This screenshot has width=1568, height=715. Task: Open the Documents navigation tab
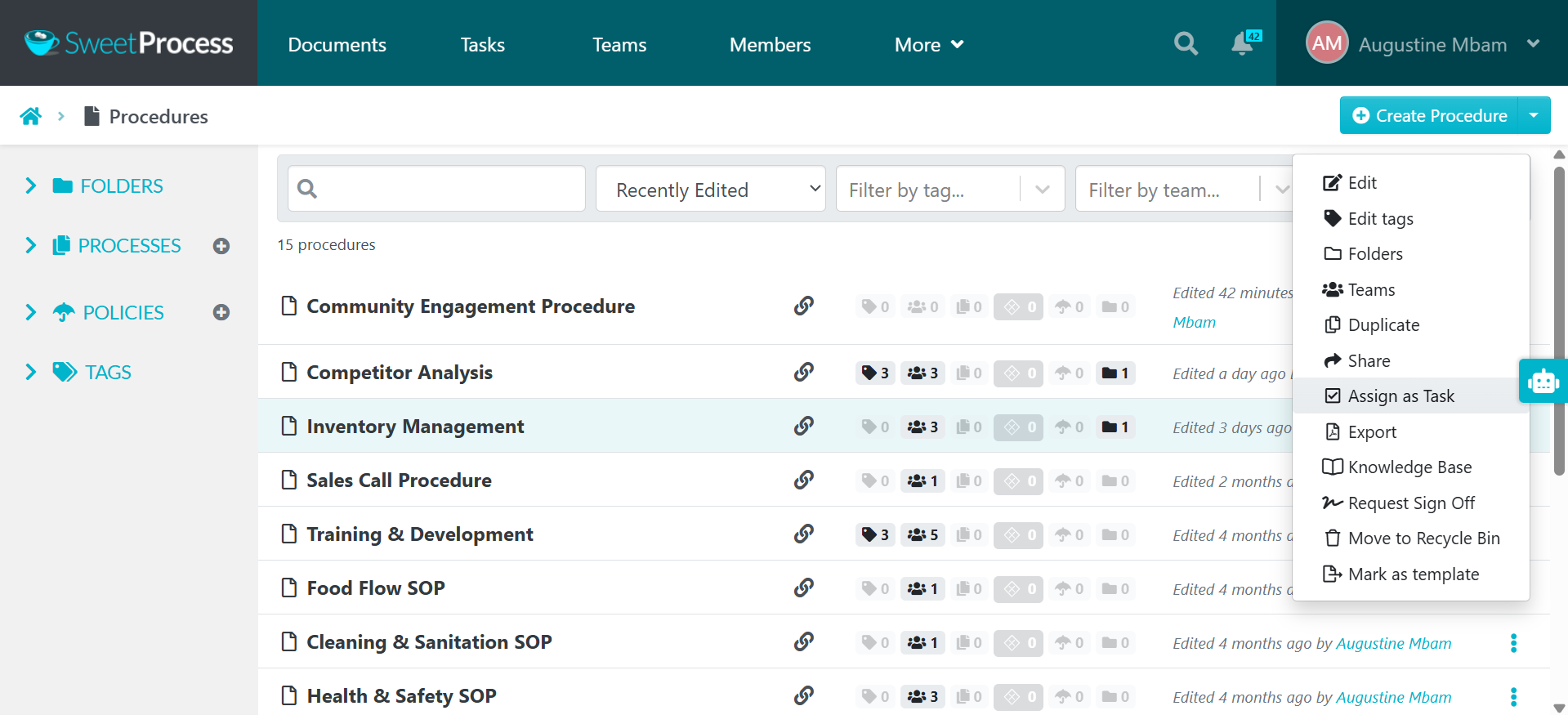click(337, 44)
